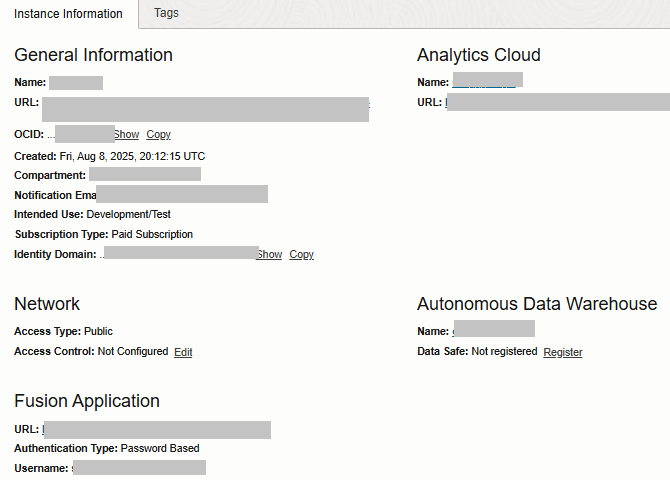Switch to the Tags tab
The height and width of the screenshot is (480, 670).
166,14
